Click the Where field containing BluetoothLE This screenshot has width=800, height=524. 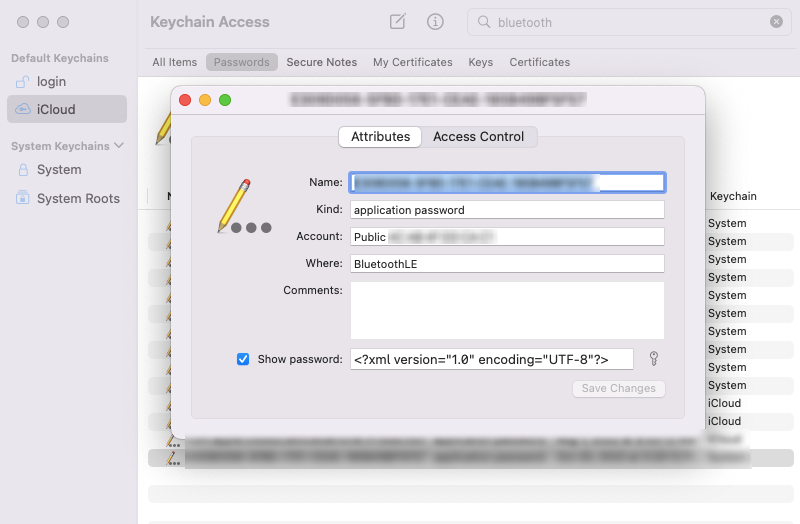click(507, 264)
